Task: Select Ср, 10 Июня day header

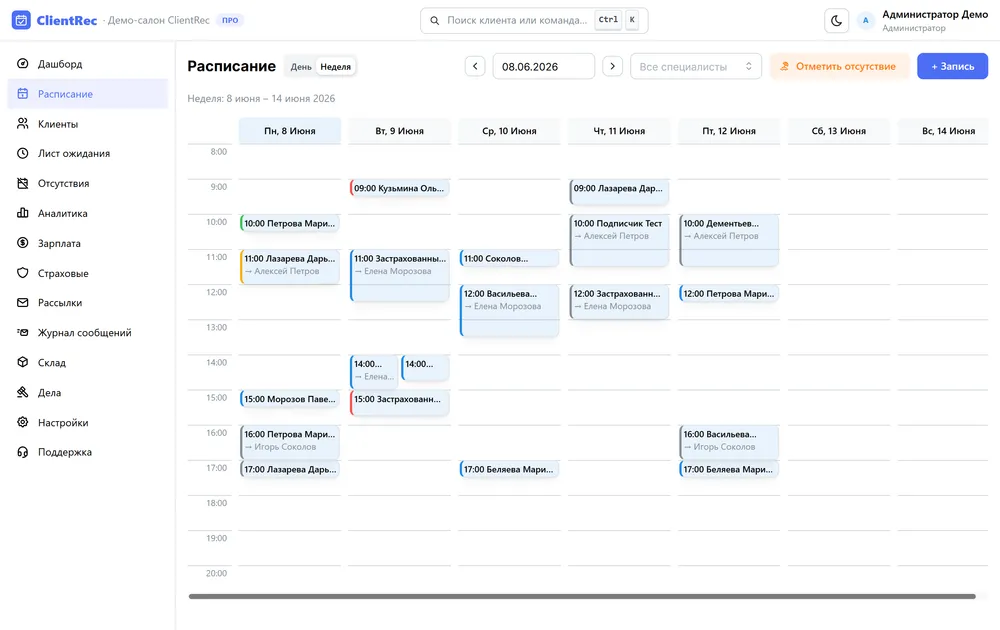Action: point(509,131)
